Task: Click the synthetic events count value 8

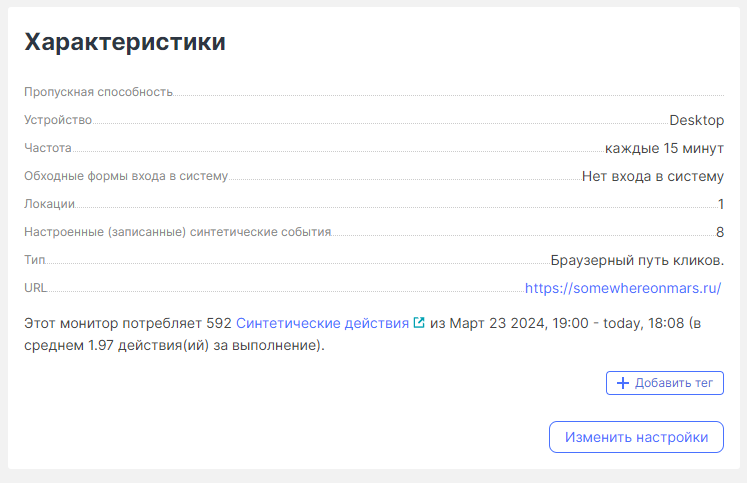Action: coord(719,232)
